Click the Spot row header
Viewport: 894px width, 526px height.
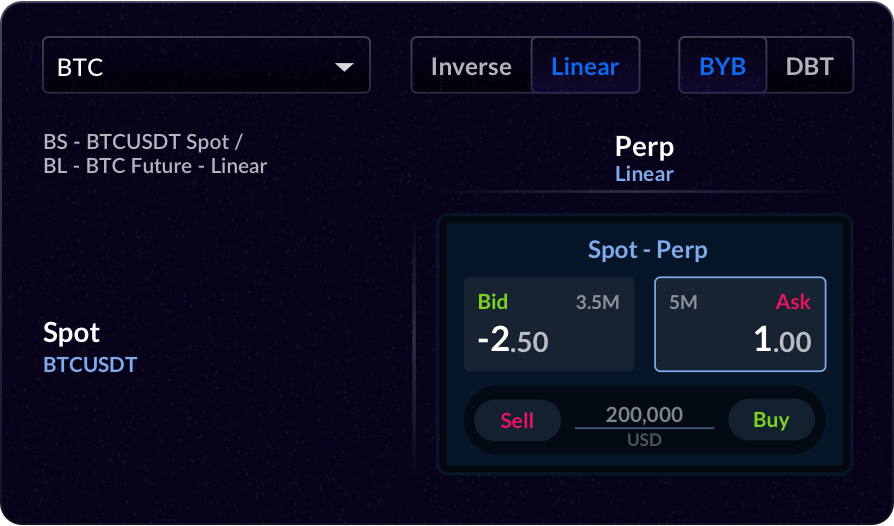tap(71, 332)
